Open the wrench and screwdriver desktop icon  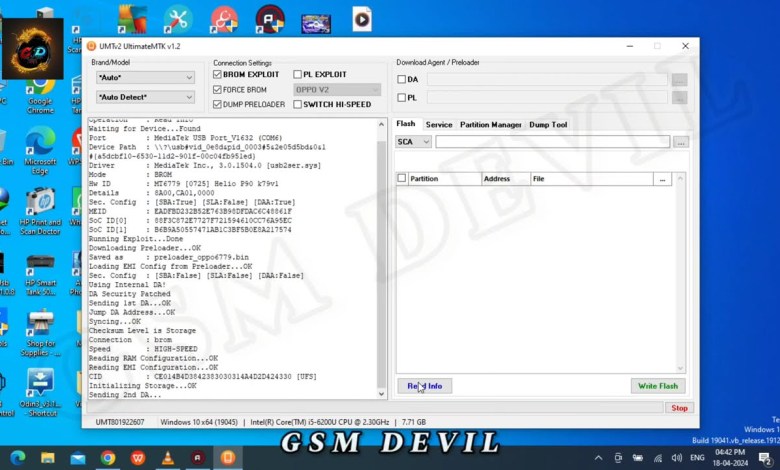pyautogui.click(x=178, y=19)
